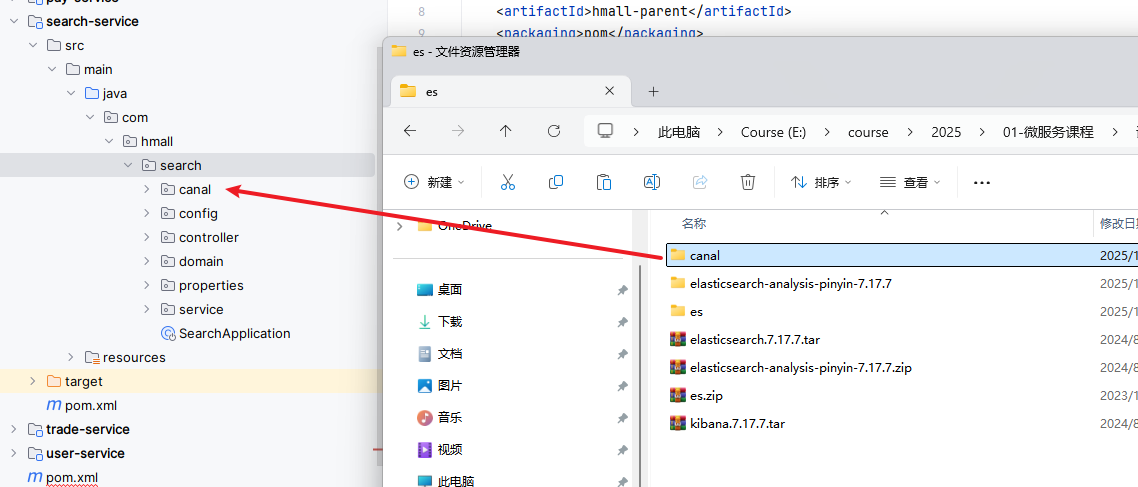Unpin 下载 using its pin icon
1138x487 pixels.
[x=622, y=322]
